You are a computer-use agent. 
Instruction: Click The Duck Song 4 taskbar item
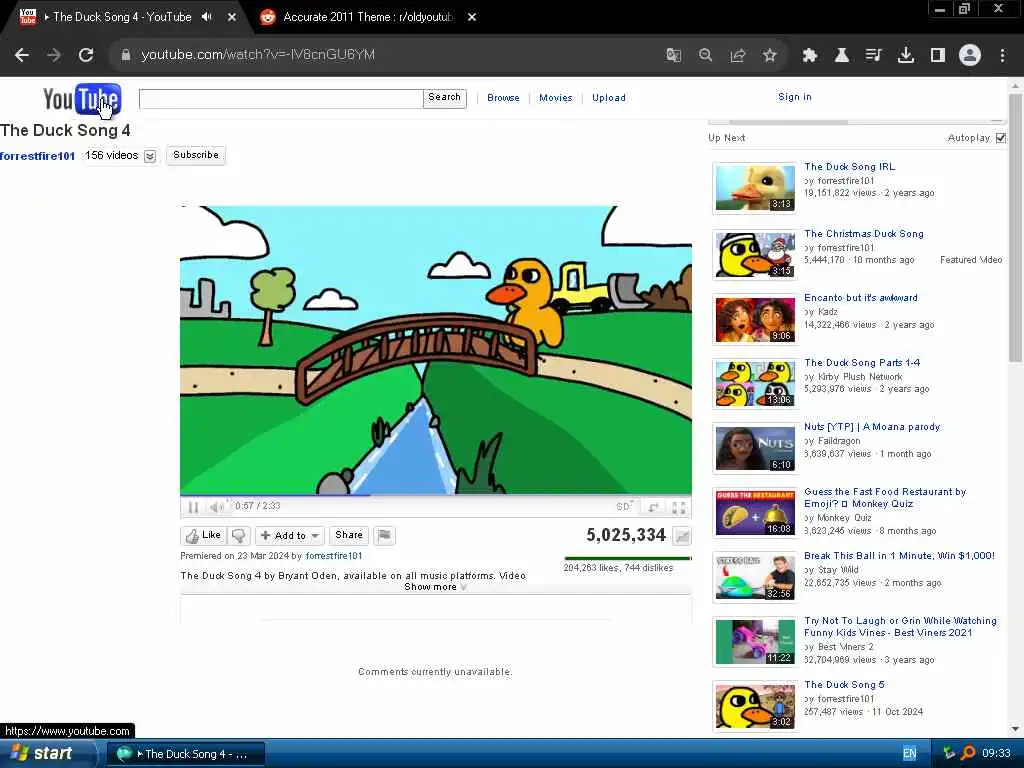185,754
